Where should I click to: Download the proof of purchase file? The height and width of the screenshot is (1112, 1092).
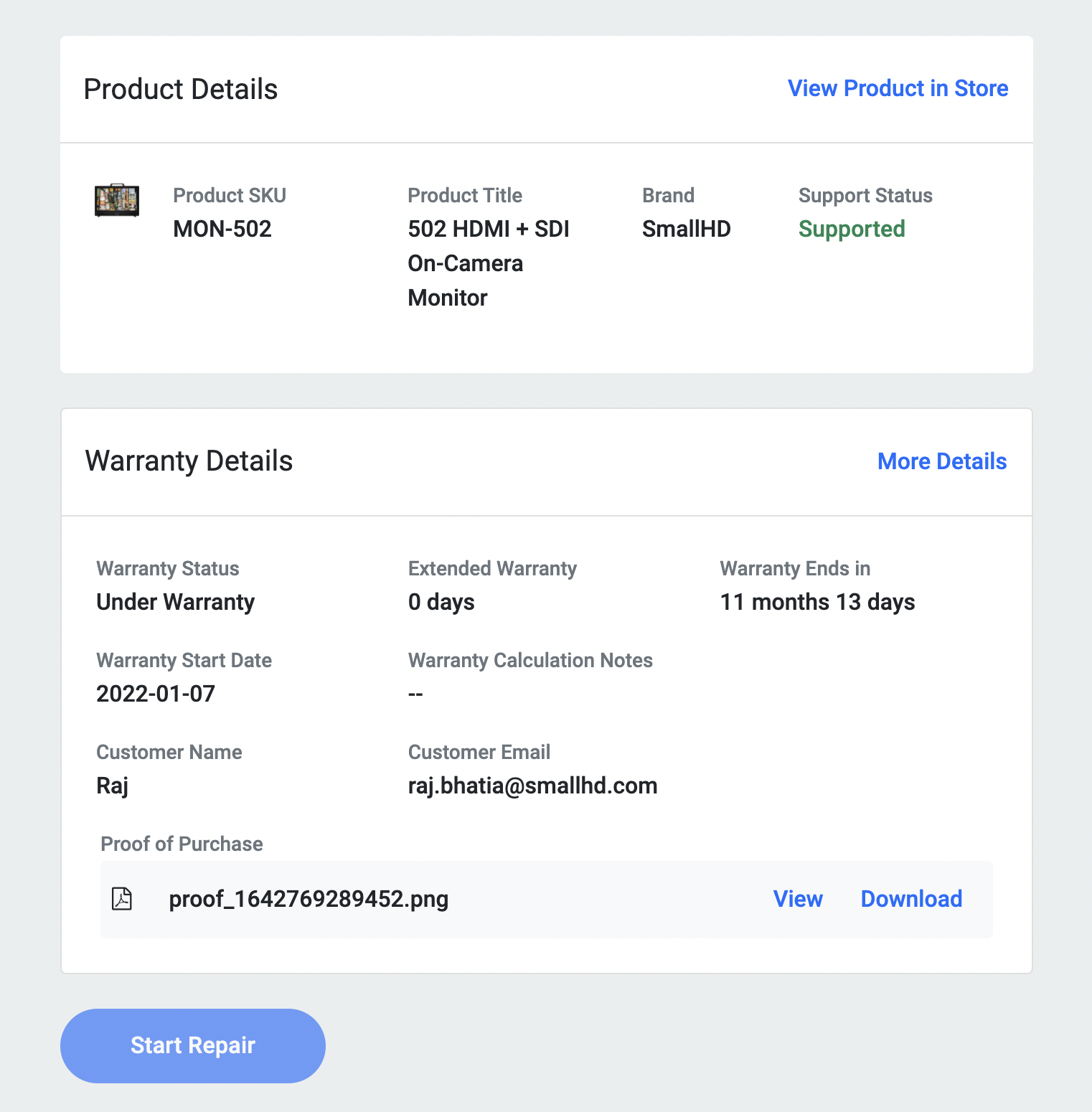click(911, 899)
